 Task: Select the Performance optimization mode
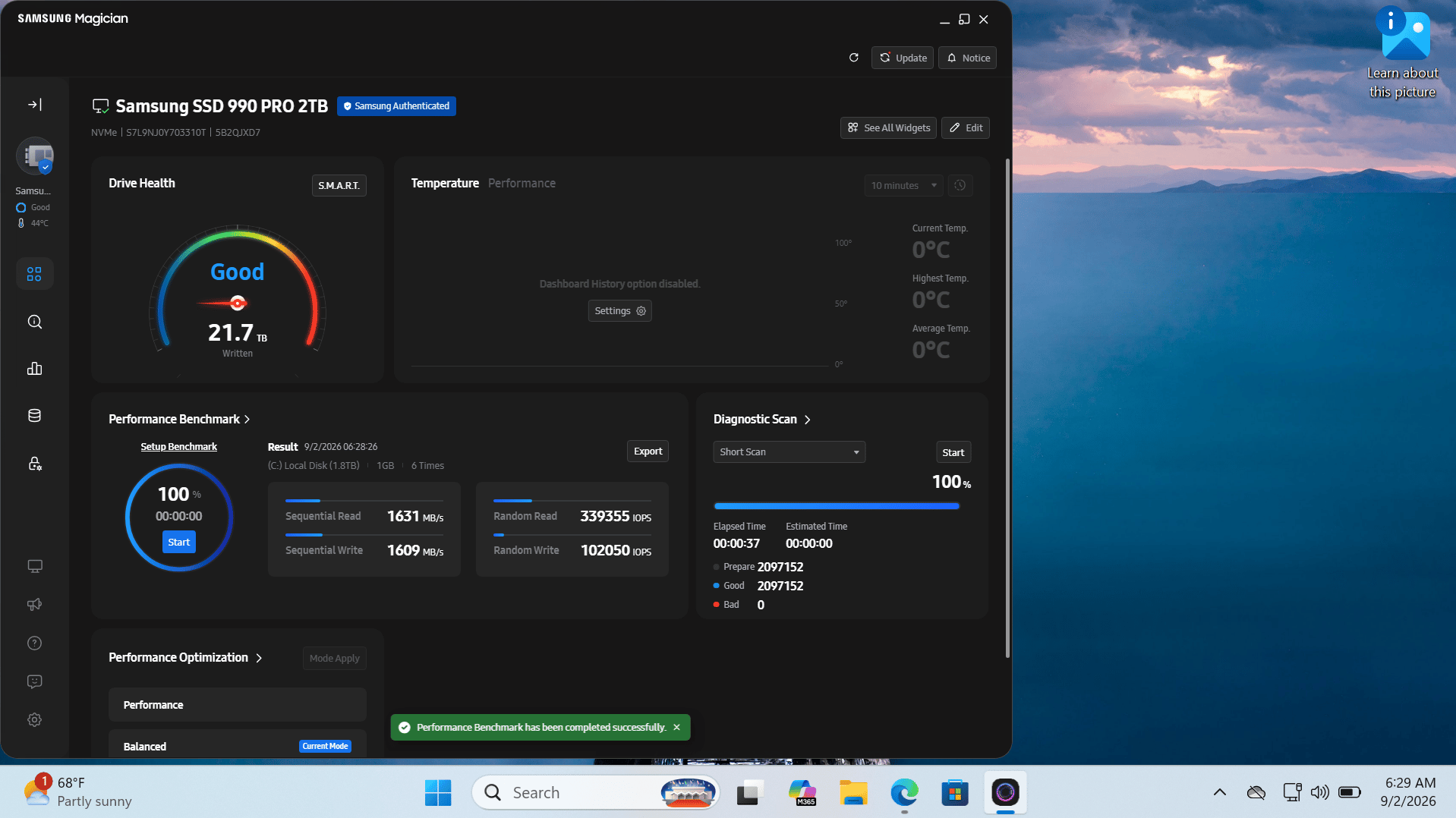(x=238, y=705)
